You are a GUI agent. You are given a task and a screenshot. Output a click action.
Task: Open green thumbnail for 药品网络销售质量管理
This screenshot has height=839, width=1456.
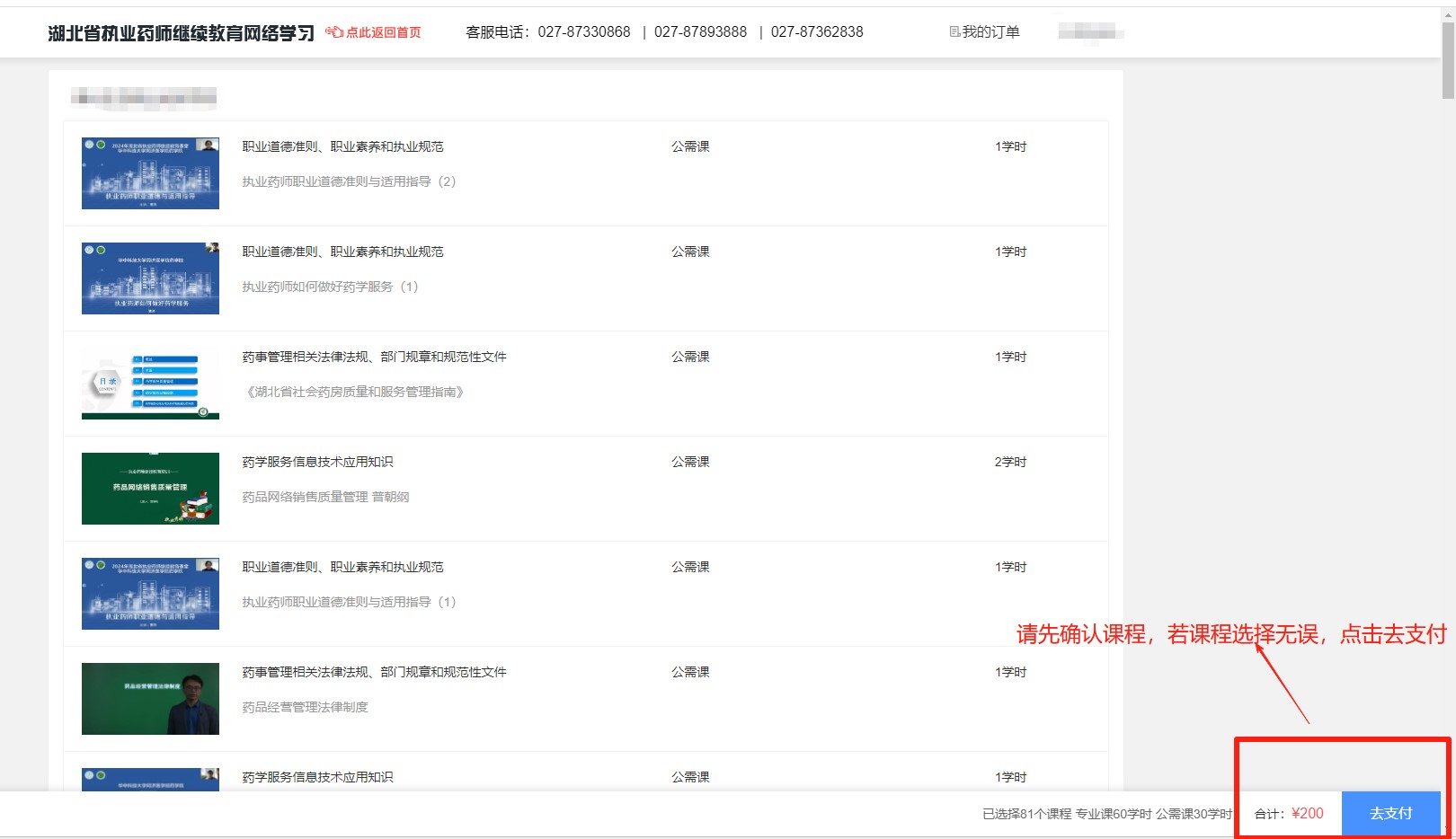150,489
